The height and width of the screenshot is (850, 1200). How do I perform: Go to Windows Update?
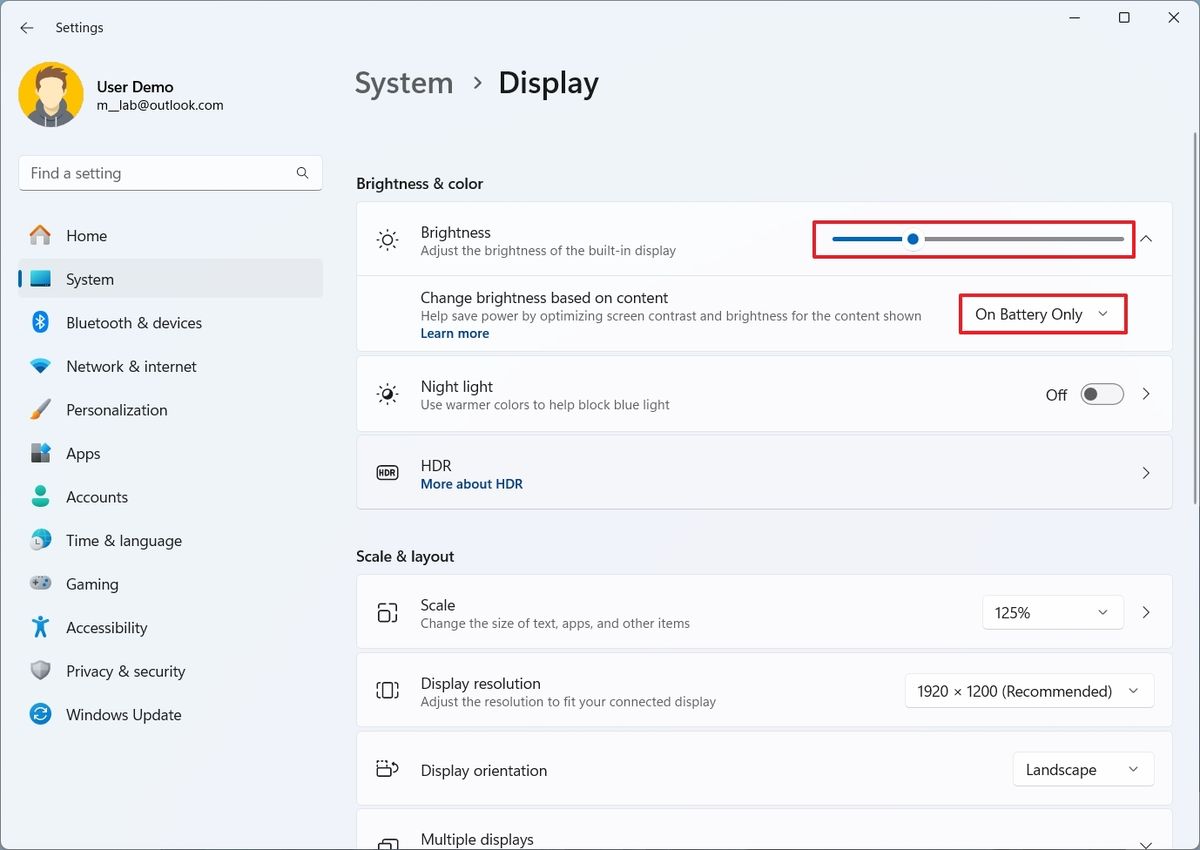click(x=170, y=714)
